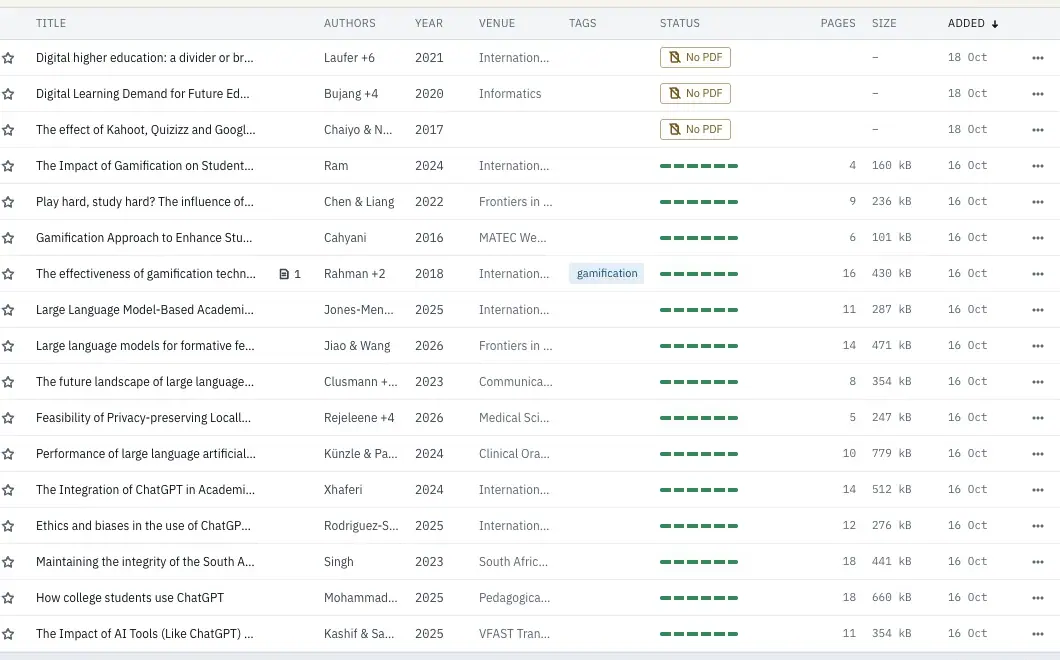
Task: Open more options for Chaiyo row
Action: 1038,130
